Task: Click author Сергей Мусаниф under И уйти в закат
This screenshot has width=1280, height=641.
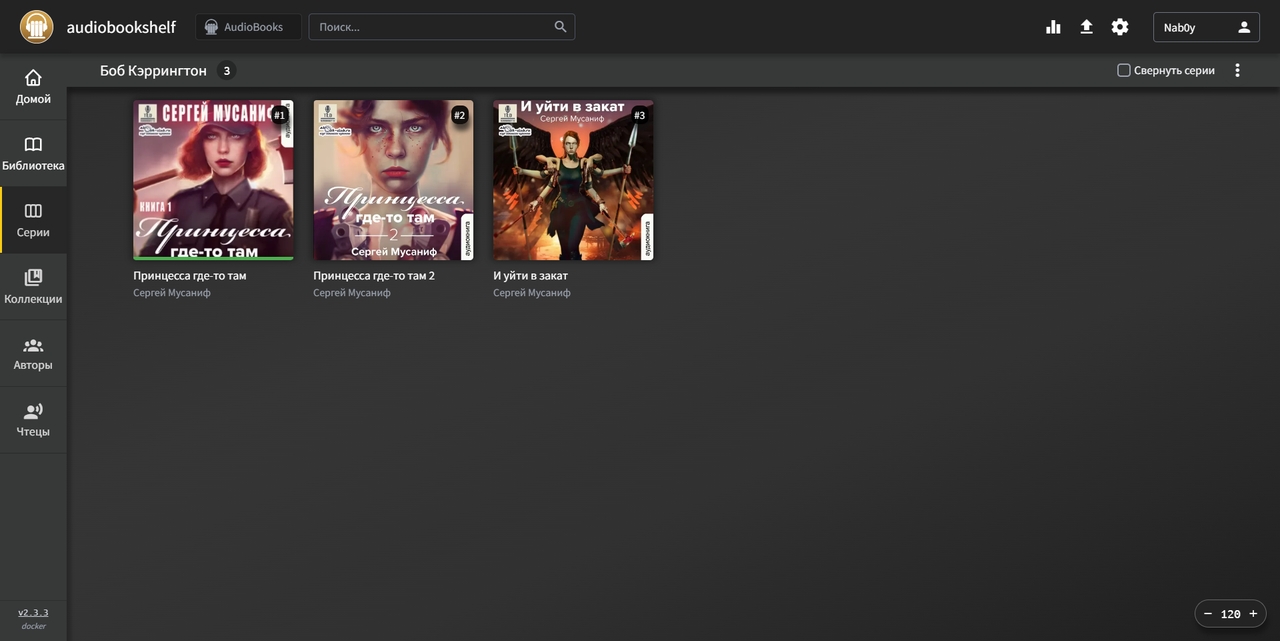Action: 532,293
